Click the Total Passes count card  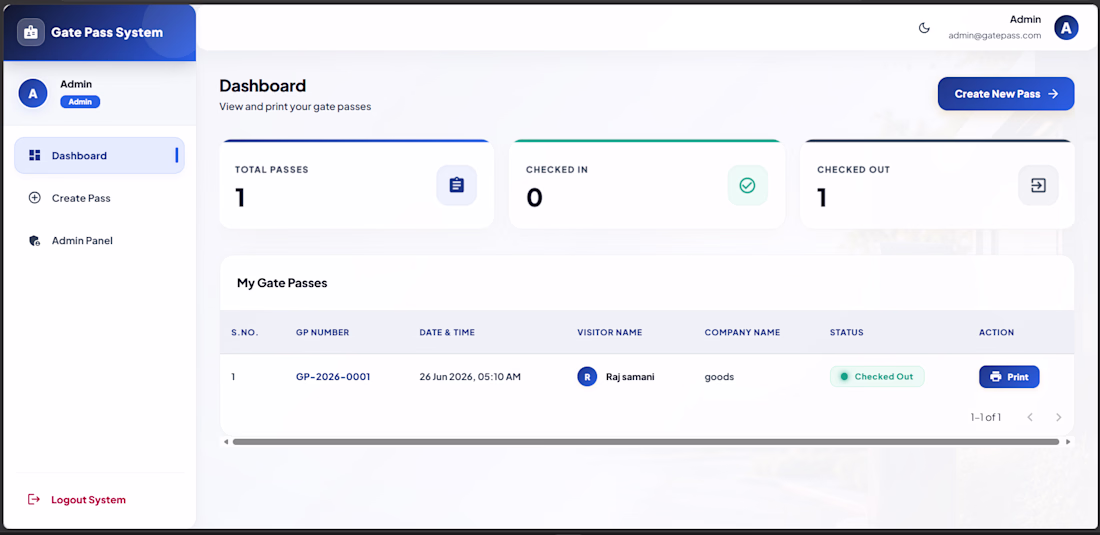(x=356, y=184)
